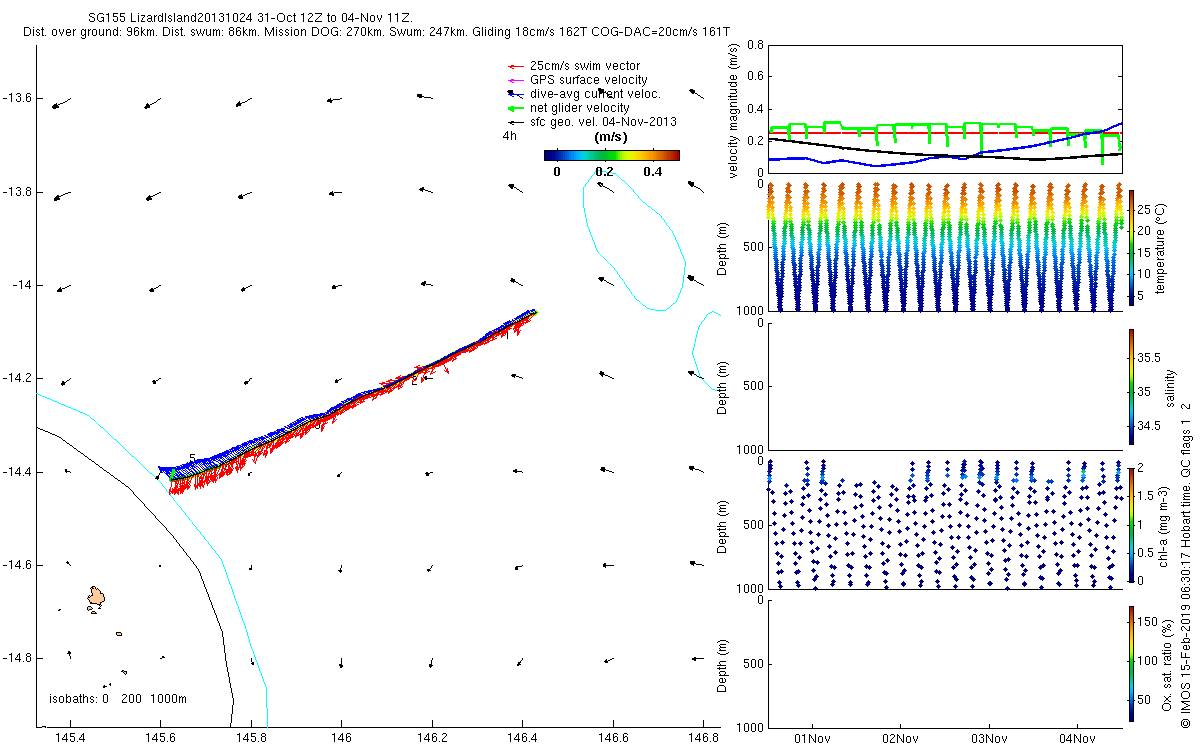
Task: Click the orange Lizard Island shape on map
Action: pos(97,597)
